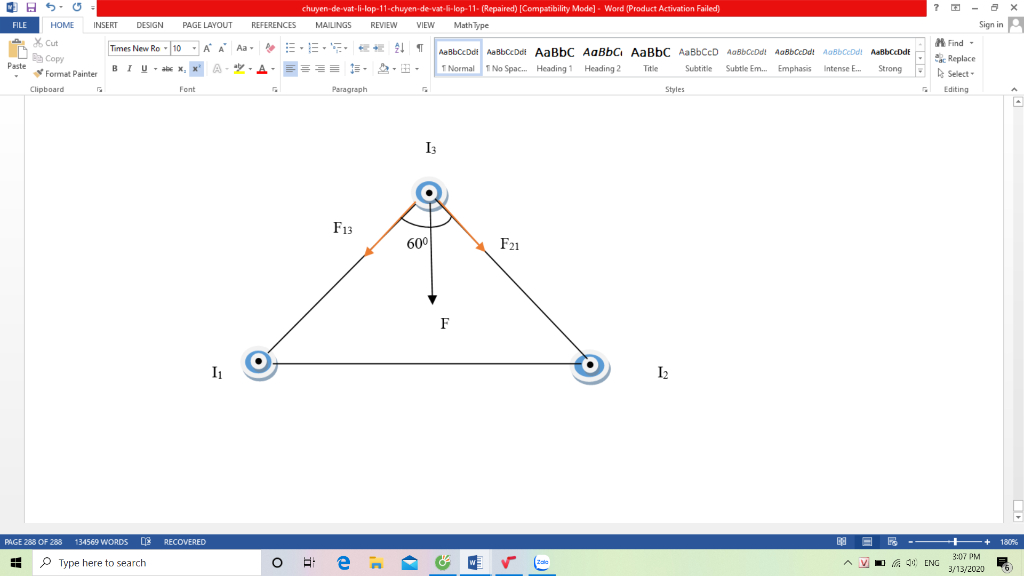Apply text highlight color
The width and height of the screenshot is (1024, 576).
click(239, 69)
